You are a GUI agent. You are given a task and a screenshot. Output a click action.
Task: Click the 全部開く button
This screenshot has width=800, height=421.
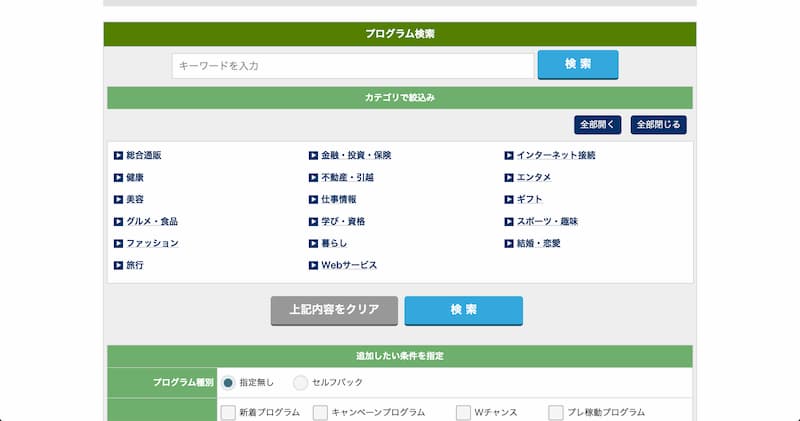click(x=597, y=125)
